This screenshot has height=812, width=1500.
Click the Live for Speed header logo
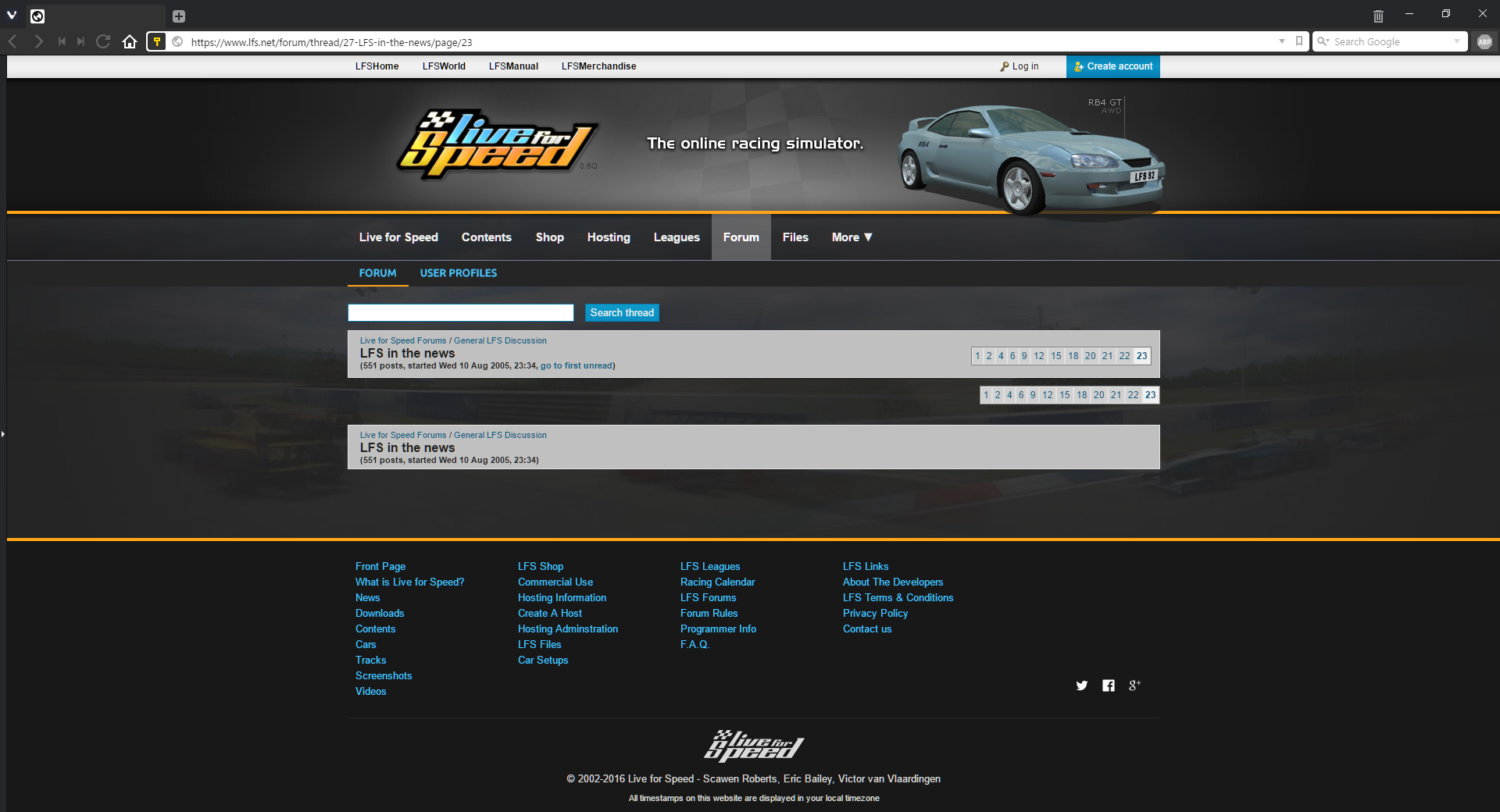pos(497,144)
